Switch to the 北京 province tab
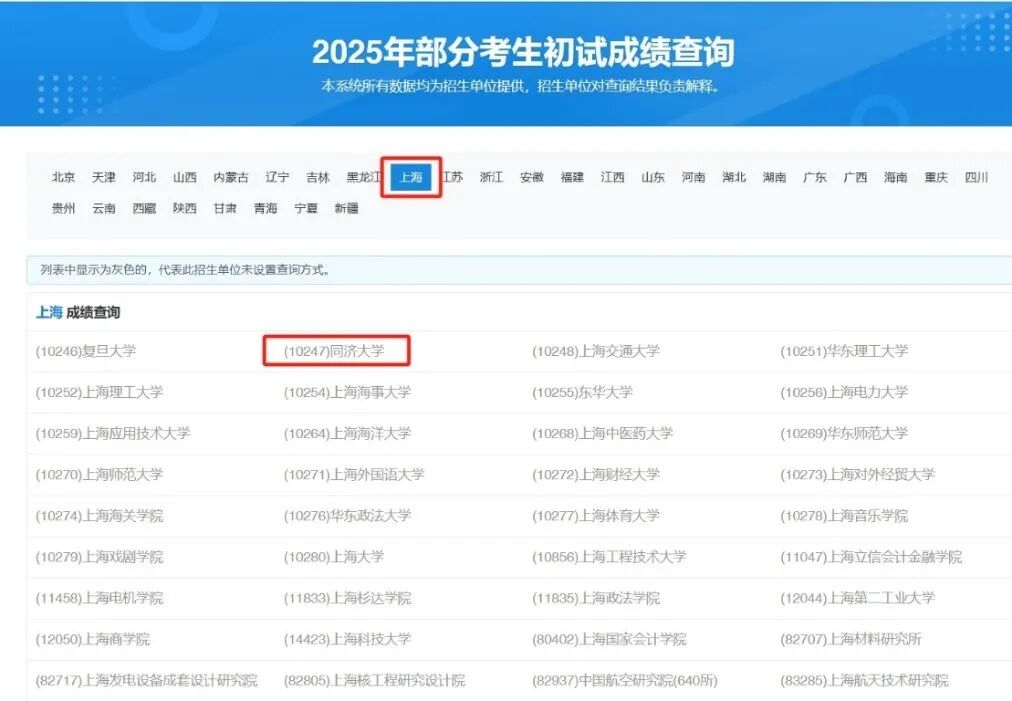Viewport: 1012px width, 701px height. pyautogui.click(x=62, y=177)
